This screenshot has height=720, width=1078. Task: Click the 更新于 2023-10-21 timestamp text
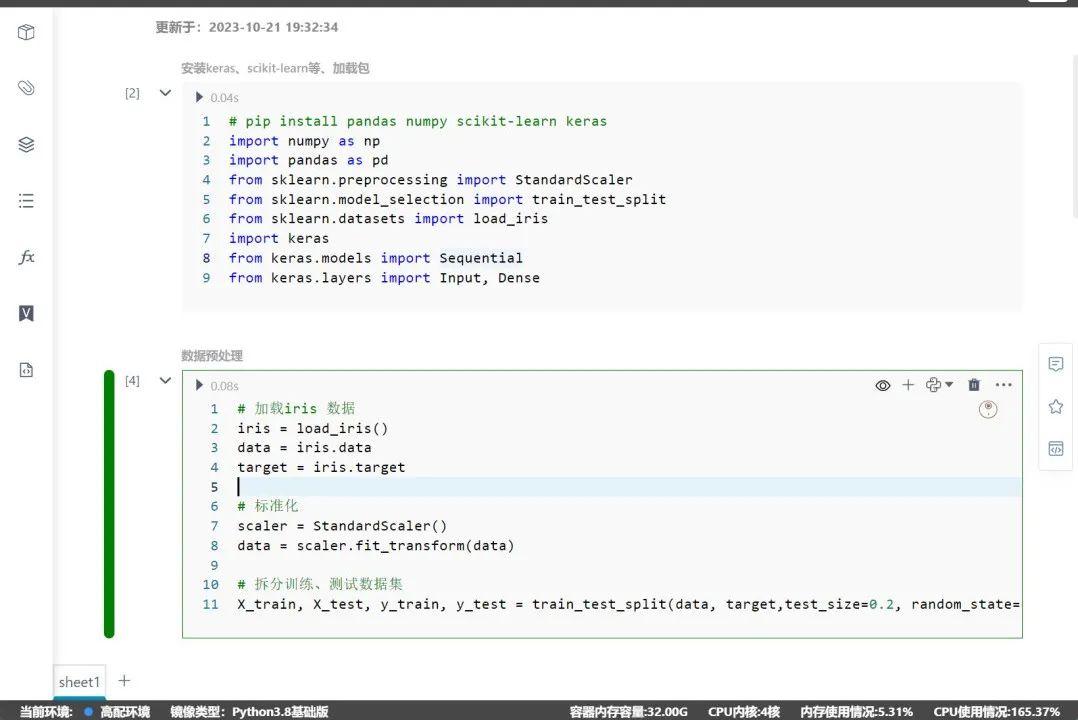tap(247, 28)
